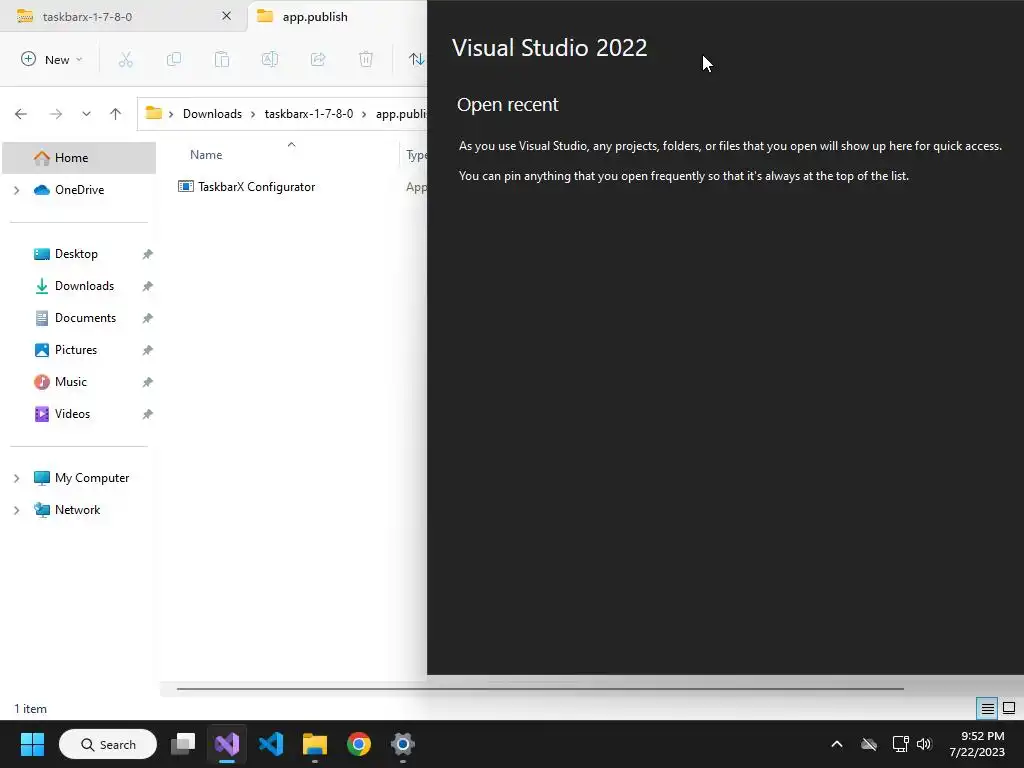Click '1 item' in the status bar
The width and height of the screenshot is (1024, 768).
coord(31,709)
